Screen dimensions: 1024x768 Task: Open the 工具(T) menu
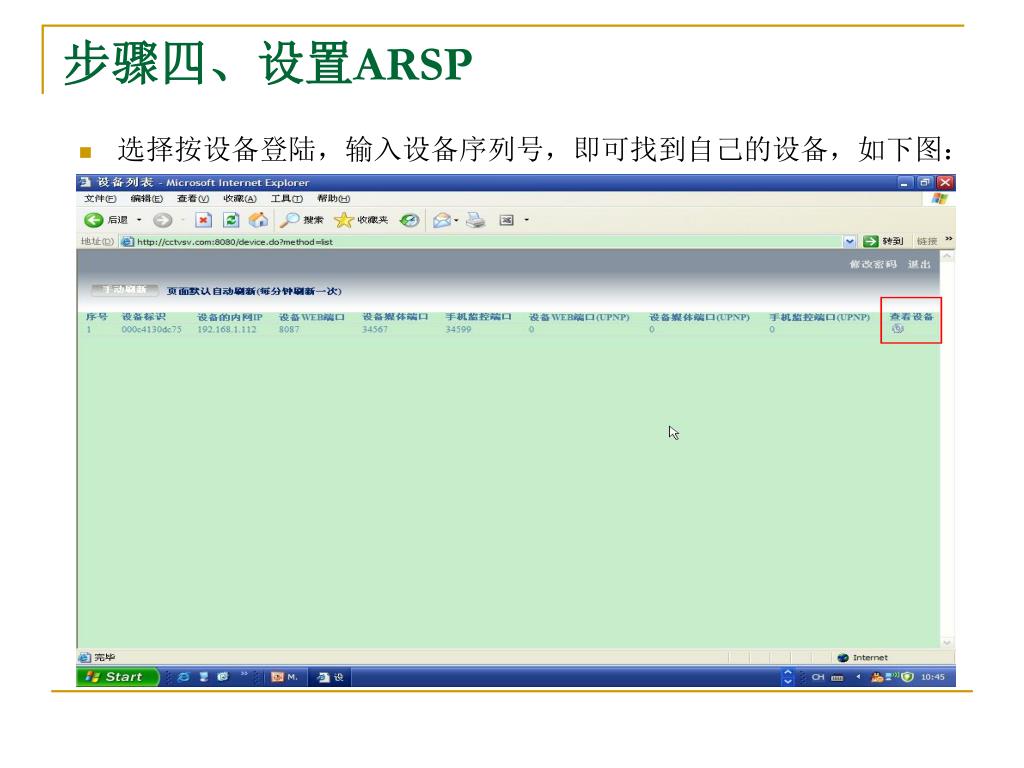287,199
